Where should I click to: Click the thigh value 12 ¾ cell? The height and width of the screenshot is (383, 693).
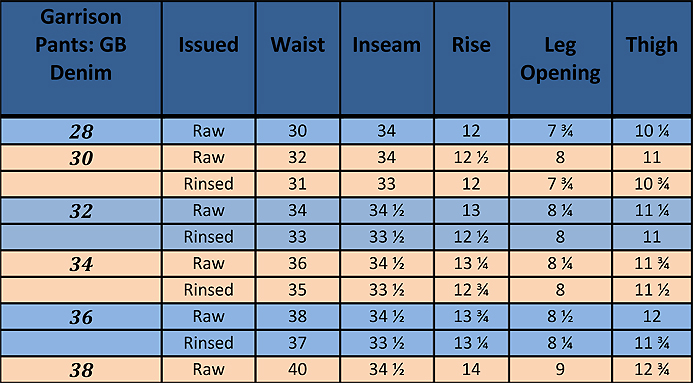coord(652,369)
